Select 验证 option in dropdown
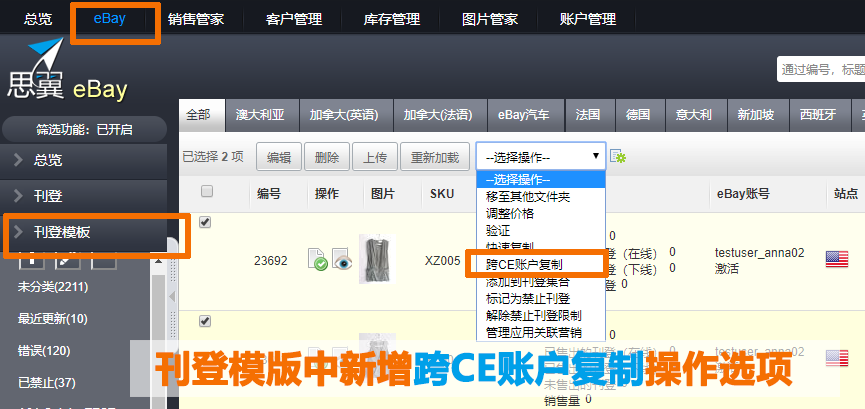Screen dimensions: 865x409 (498, 230)
